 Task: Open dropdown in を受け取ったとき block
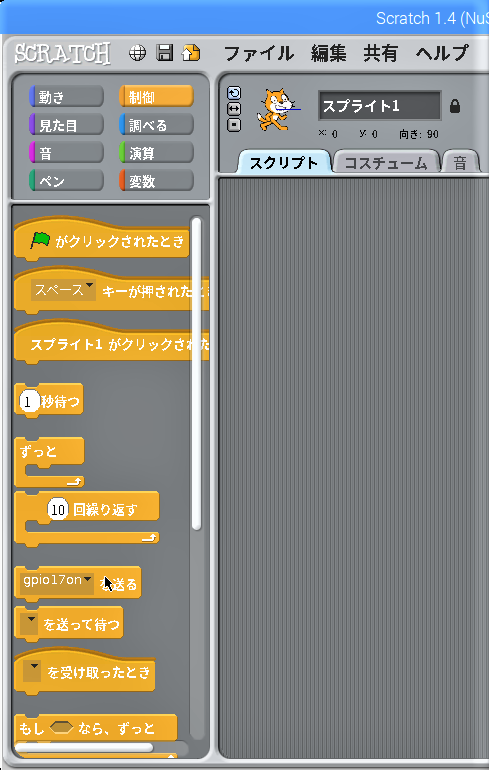(33, 671)
